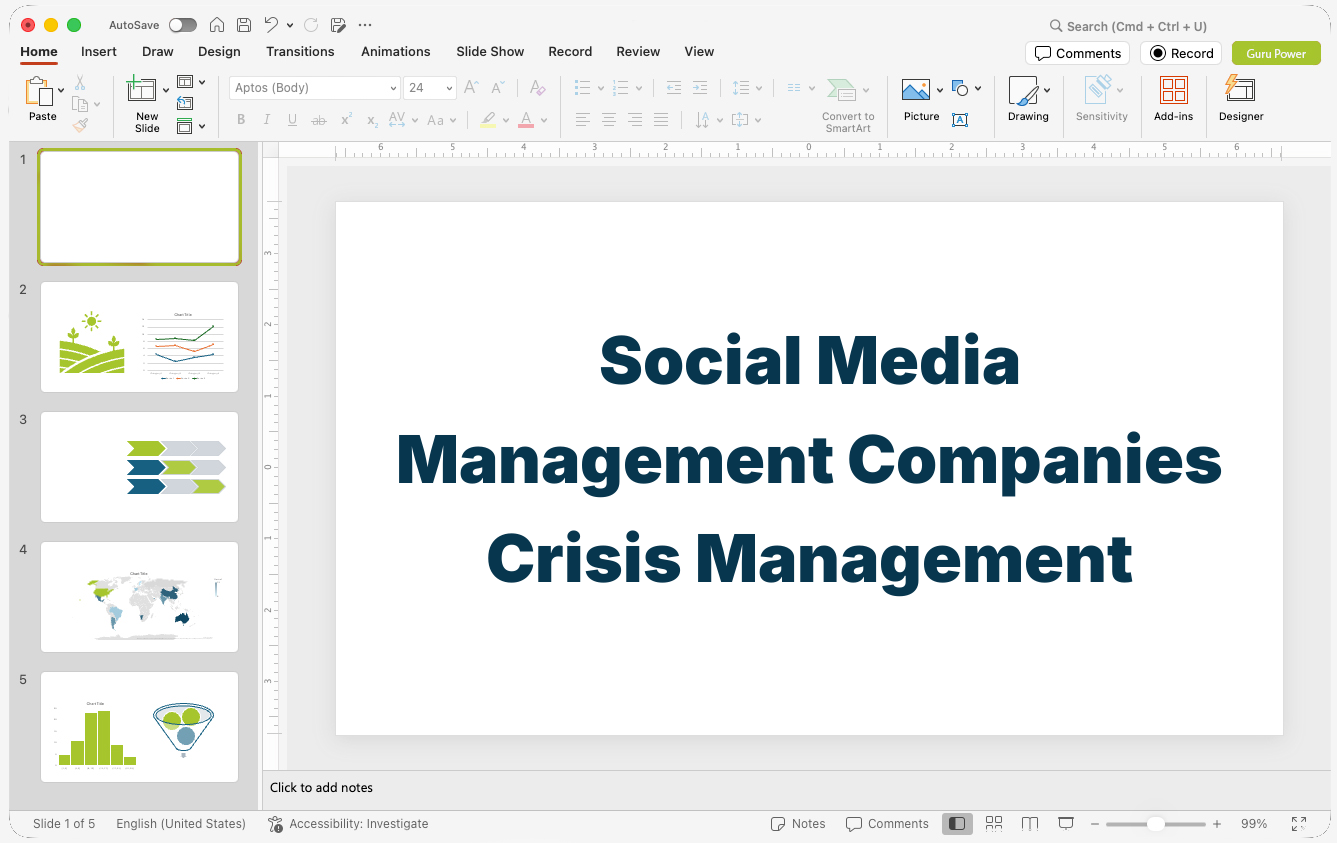Switch to Slide Sorter view

994,823
